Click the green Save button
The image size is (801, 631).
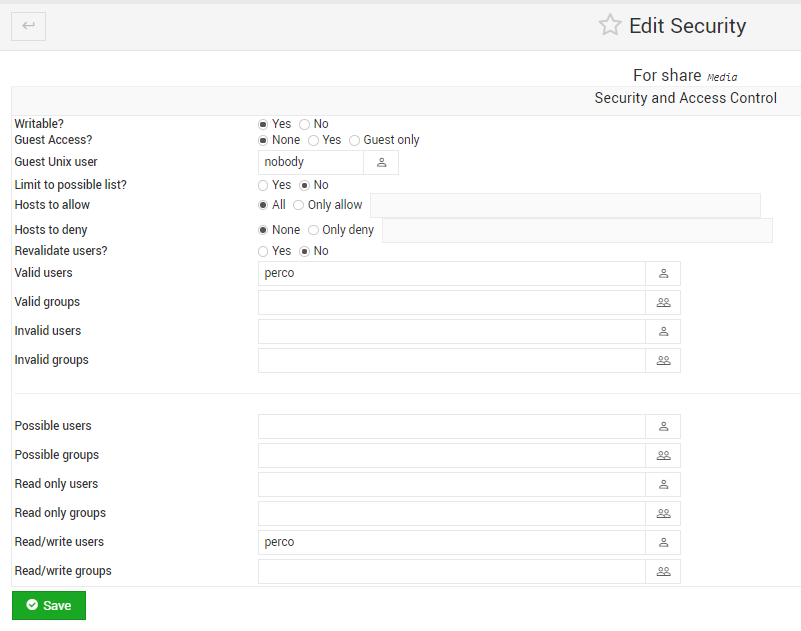pyautogui.click(x=49, y=605)
